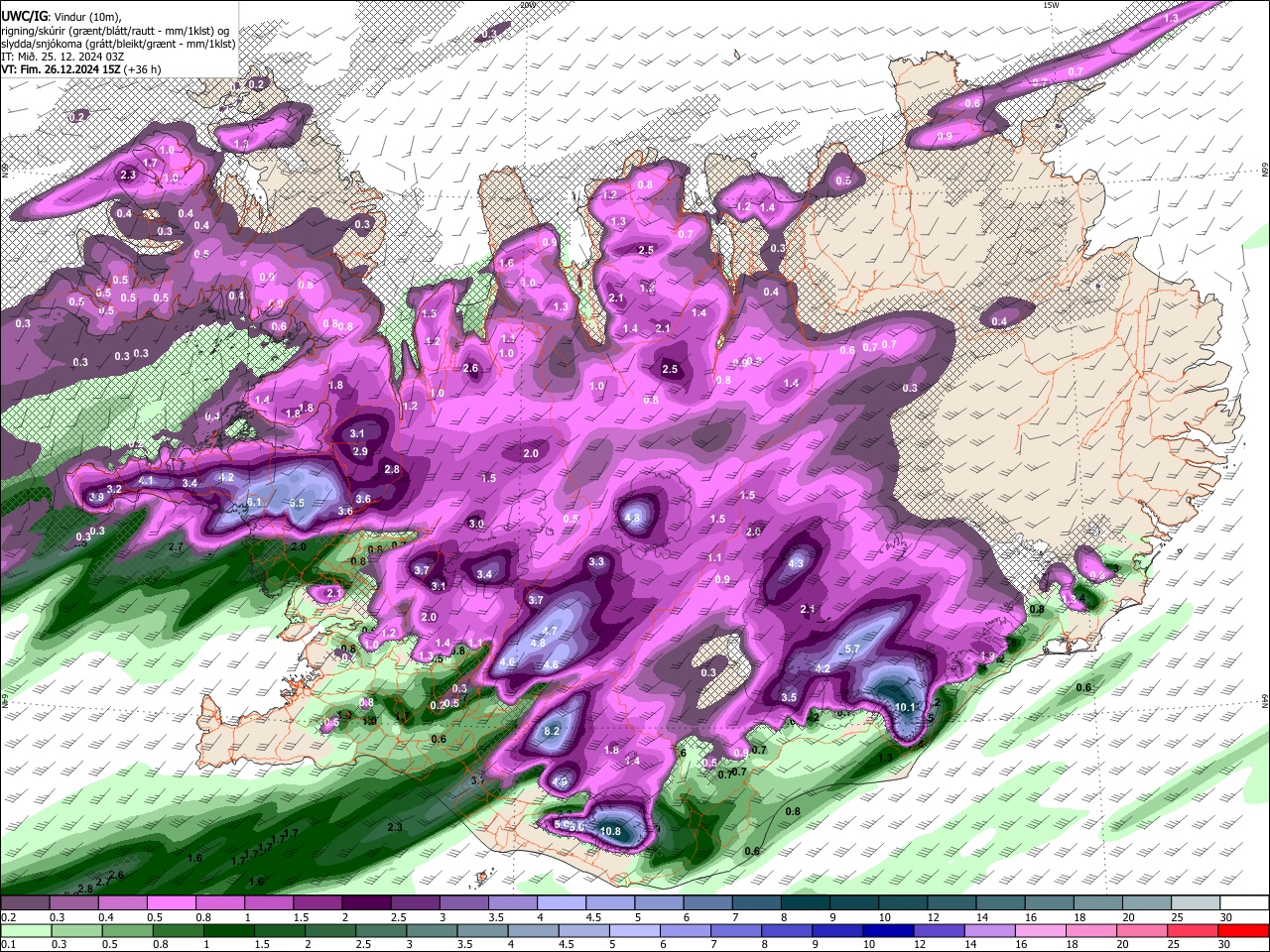Image resolution: width=1270 pixels, height=952 pixels.
Task: Click the 20W longitude label
Action: coord(528,5)
